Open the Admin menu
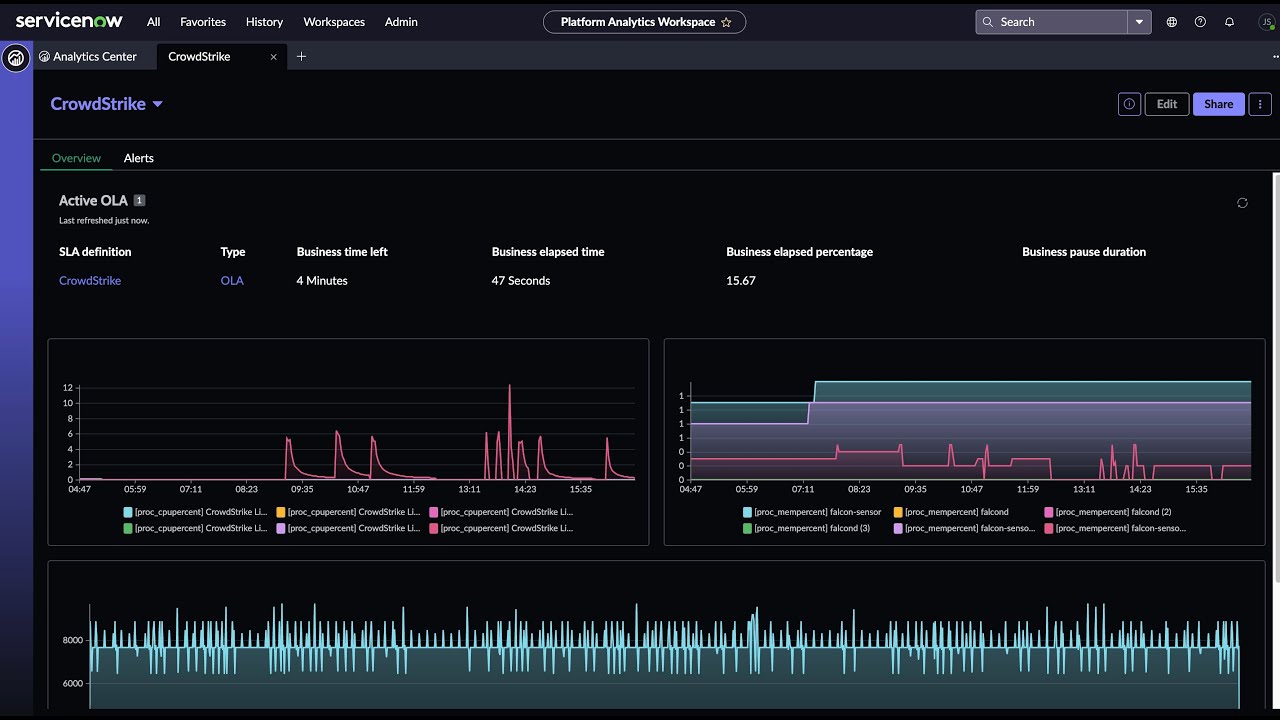Image resolution: width=1280 pixels, height=720 pixels. (401, 22)
